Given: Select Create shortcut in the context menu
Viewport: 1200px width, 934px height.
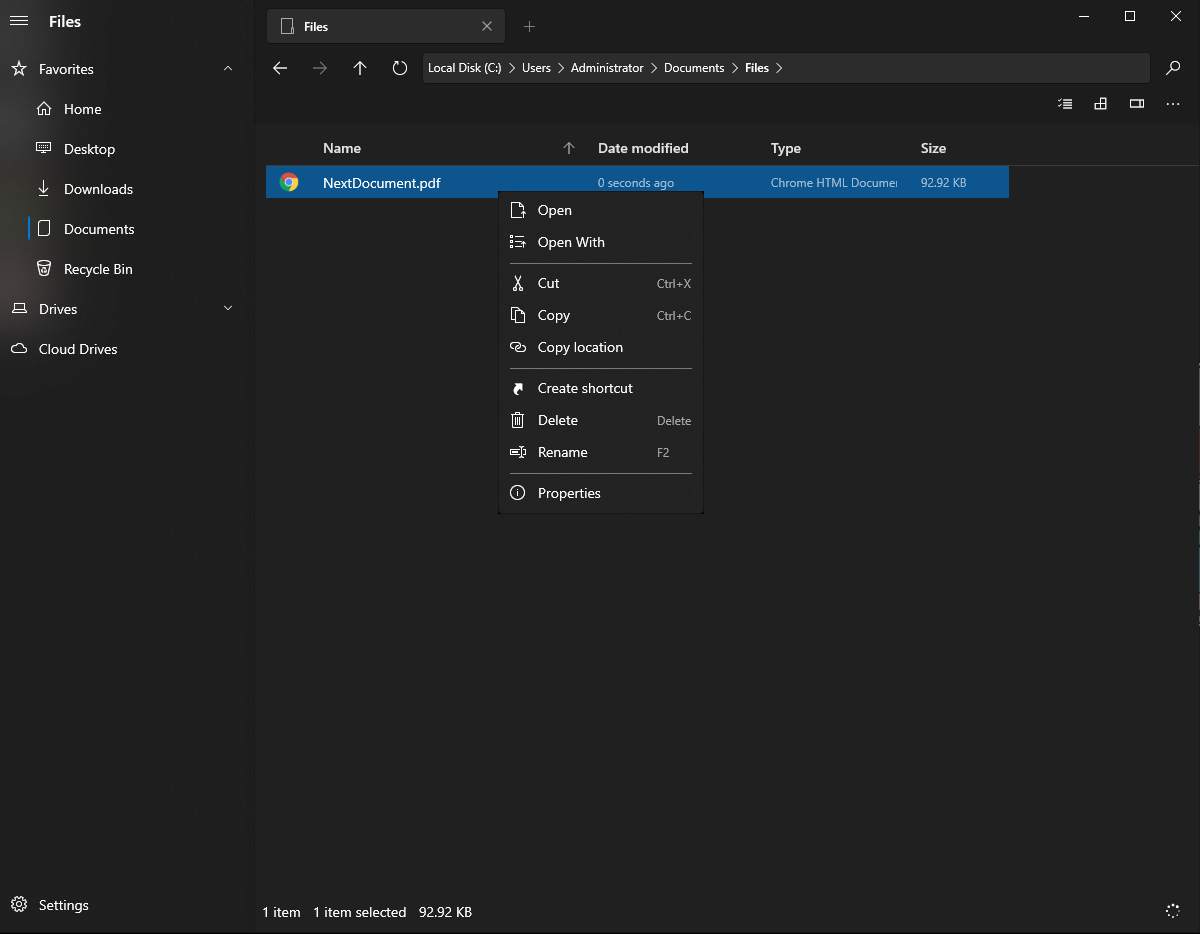Looking at the screenshot, I should coord(585,388).
